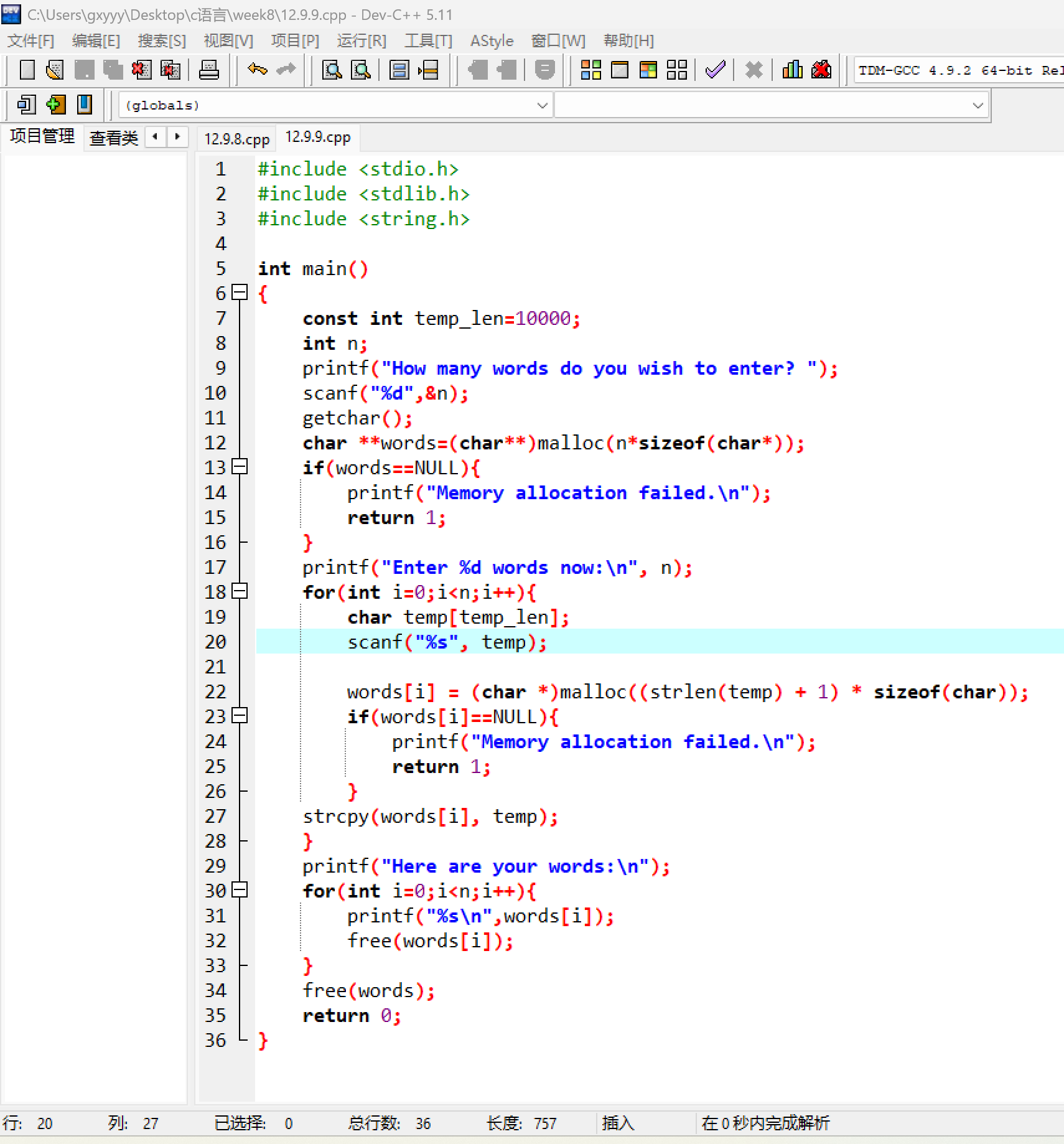This screenshot has height=1144, width=1064.
Task: Click the Indent toolbar icon
Action: [x=506, y=70]
